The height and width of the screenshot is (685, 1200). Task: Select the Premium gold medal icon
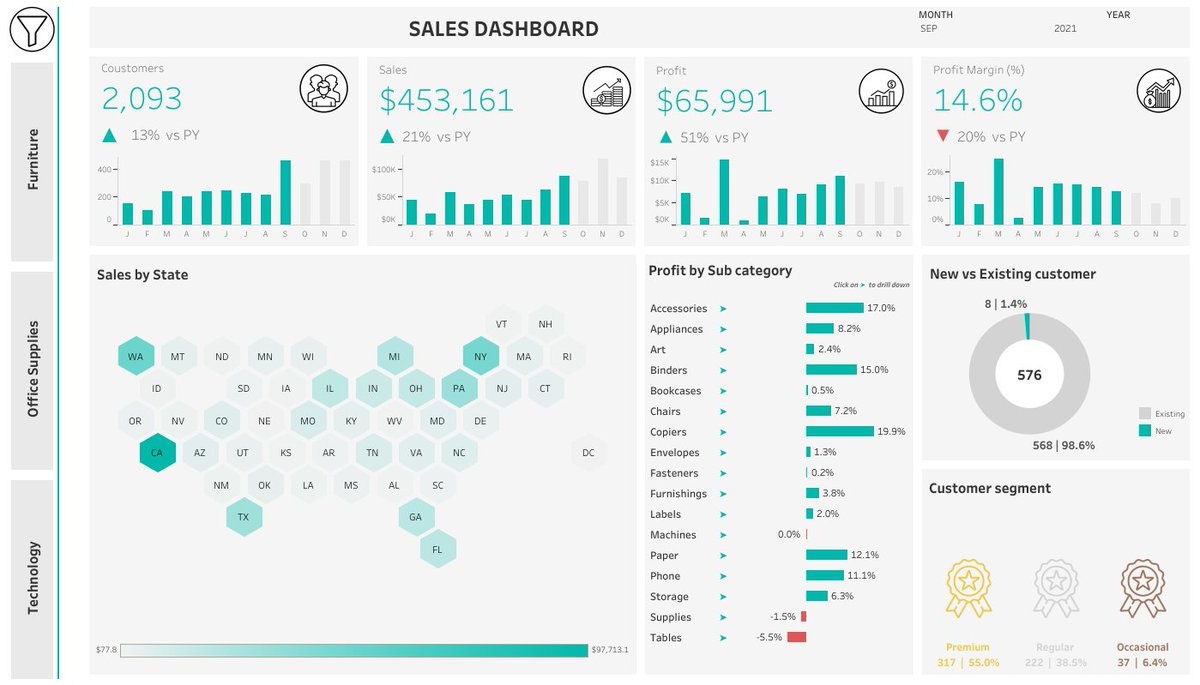point(969,587)
